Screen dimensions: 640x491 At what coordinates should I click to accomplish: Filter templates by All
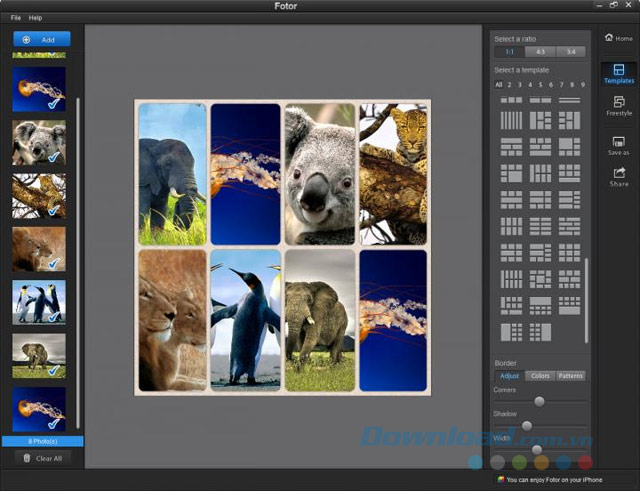pyautogui.click(x=498, y=85)
